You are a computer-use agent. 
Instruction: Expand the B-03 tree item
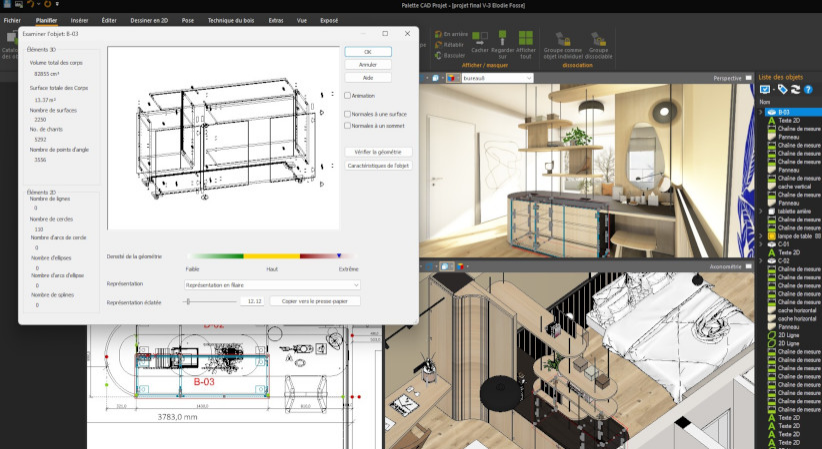[761, 112]
